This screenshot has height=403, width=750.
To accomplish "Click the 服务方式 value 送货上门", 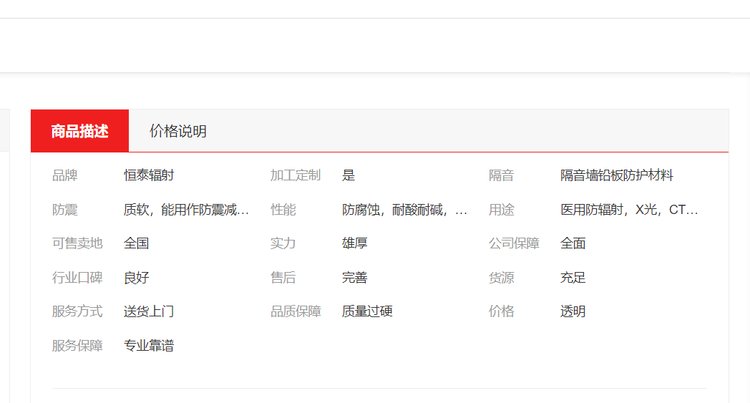I will (x=149, y=311).
